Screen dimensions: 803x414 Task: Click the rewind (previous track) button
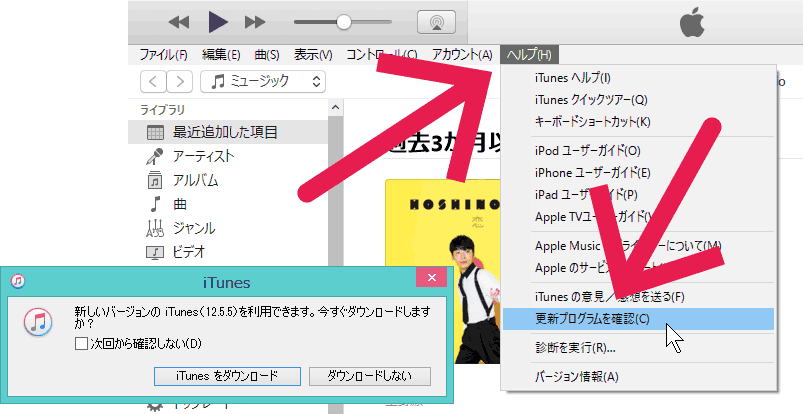click(179, 22)
